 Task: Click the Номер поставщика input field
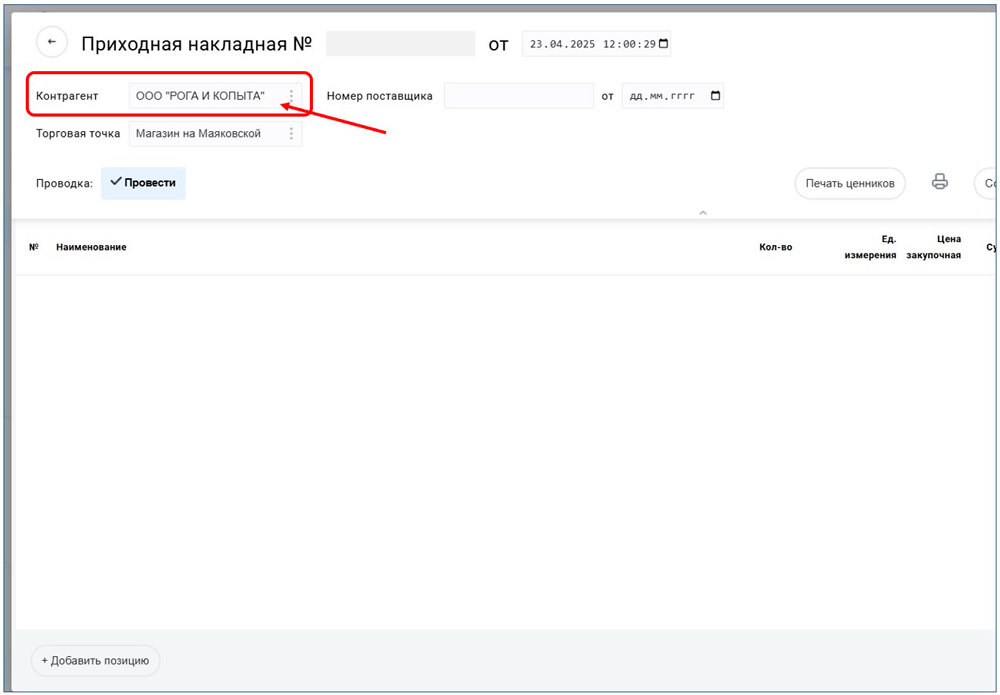click(x=518, y=96)
